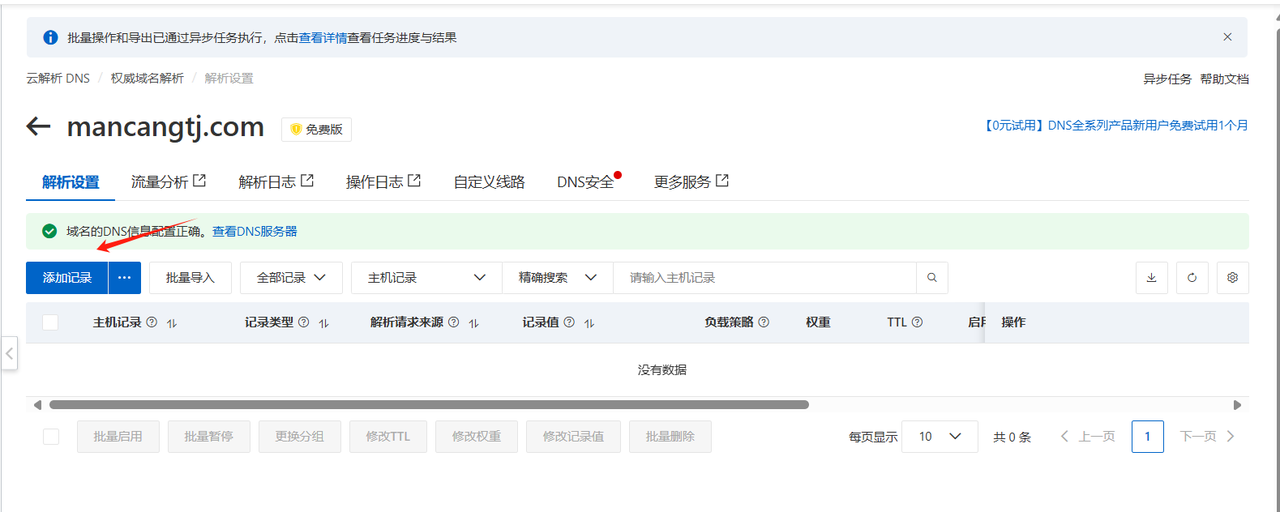Viewport: 1280px width, 512px height.
Task: Click the help icon beside 主机记录 column
Action: [x=152, y=323]
